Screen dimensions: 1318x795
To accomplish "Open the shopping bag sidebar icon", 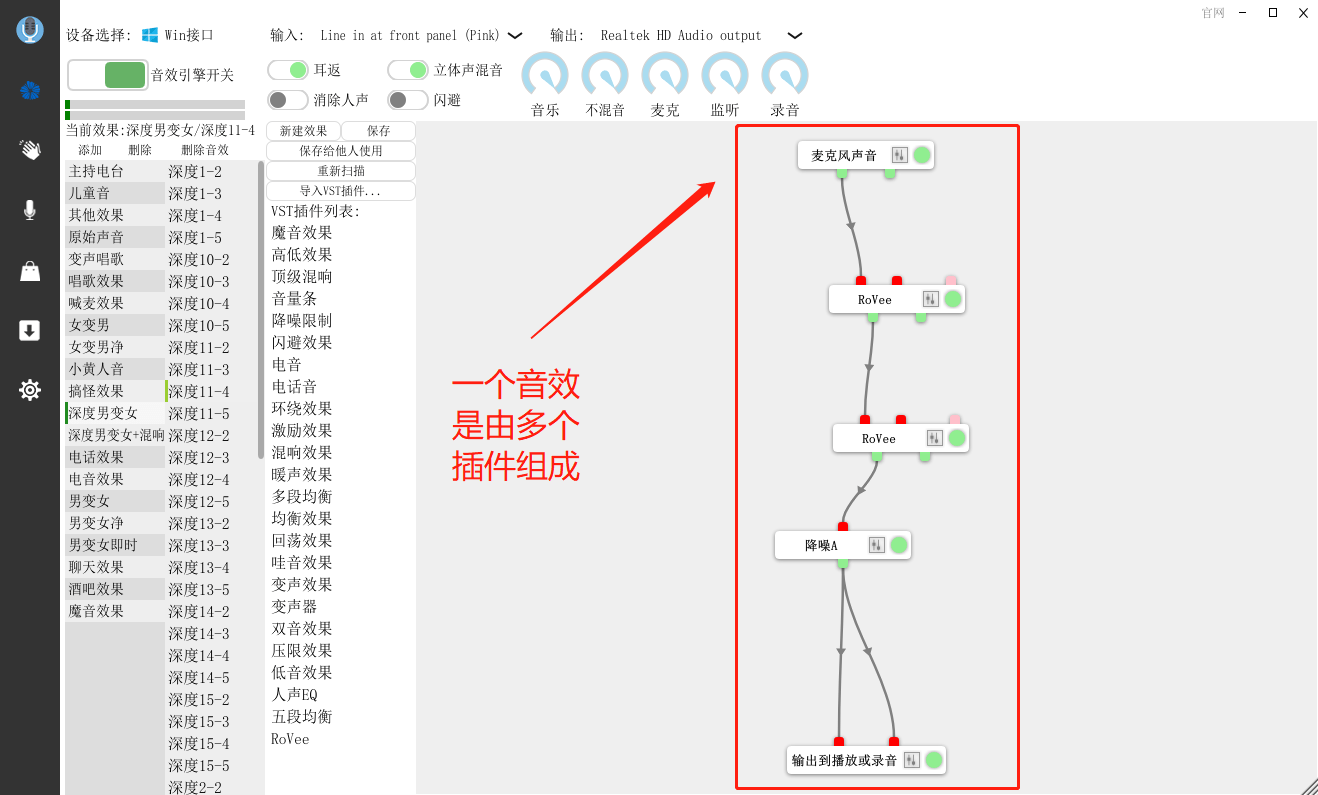I will point(30,271).
